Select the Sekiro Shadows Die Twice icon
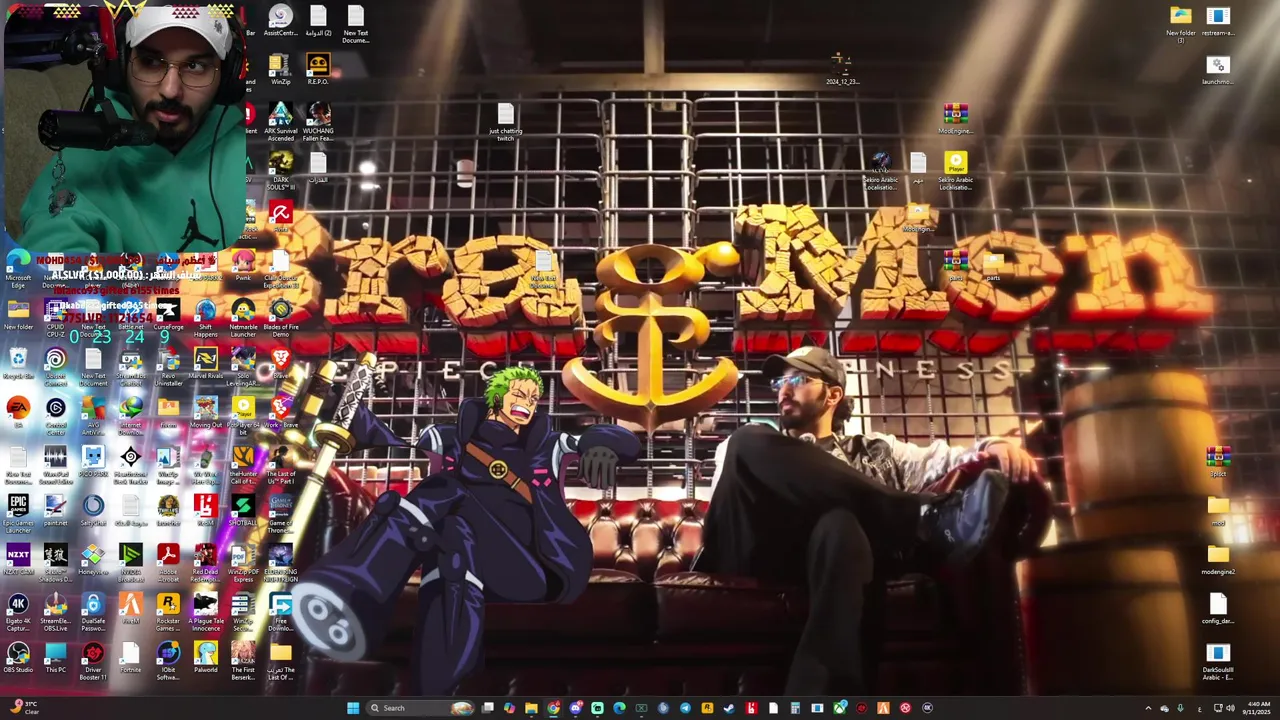Viewport: 1280px width, 720px height. point(55,562)
